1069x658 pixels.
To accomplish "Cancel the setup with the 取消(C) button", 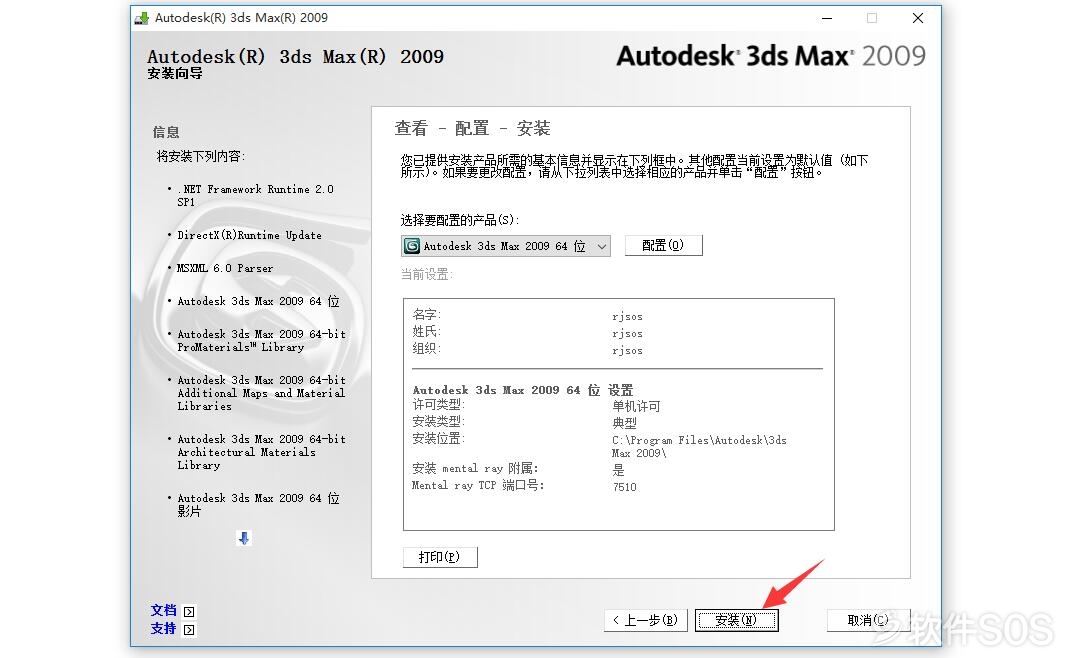I will pos(868,620).
